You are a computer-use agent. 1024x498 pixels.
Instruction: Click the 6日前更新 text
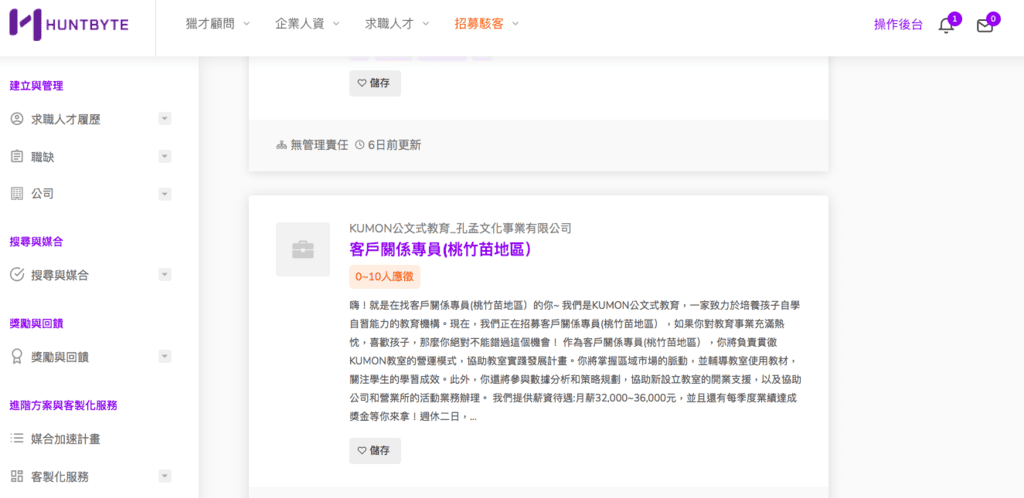pyautogui.click(x=394, y=145)
